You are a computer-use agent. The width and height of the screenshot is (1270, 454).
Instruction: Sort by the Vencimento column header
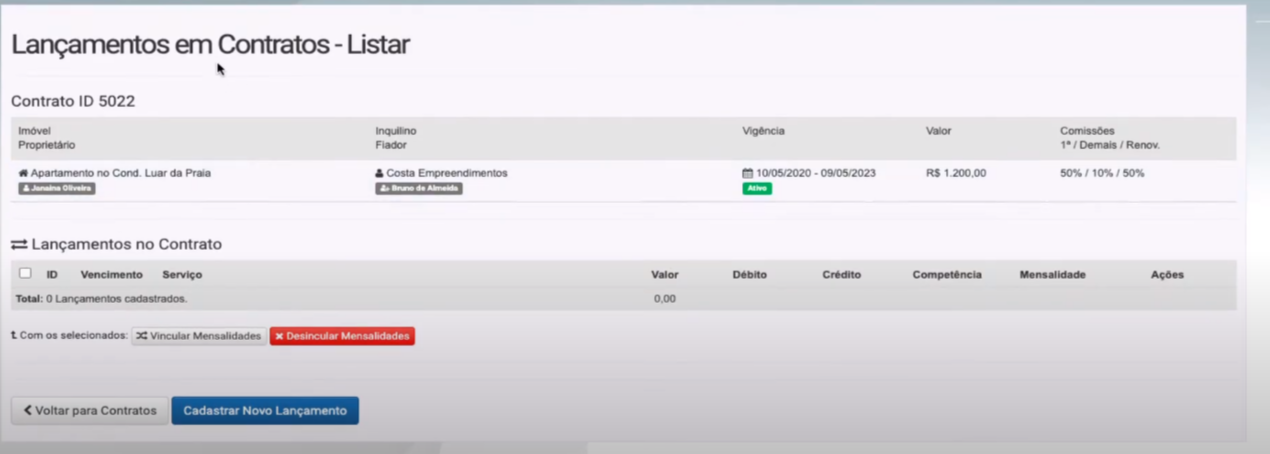pyautogui.click(x=111, y=274)
